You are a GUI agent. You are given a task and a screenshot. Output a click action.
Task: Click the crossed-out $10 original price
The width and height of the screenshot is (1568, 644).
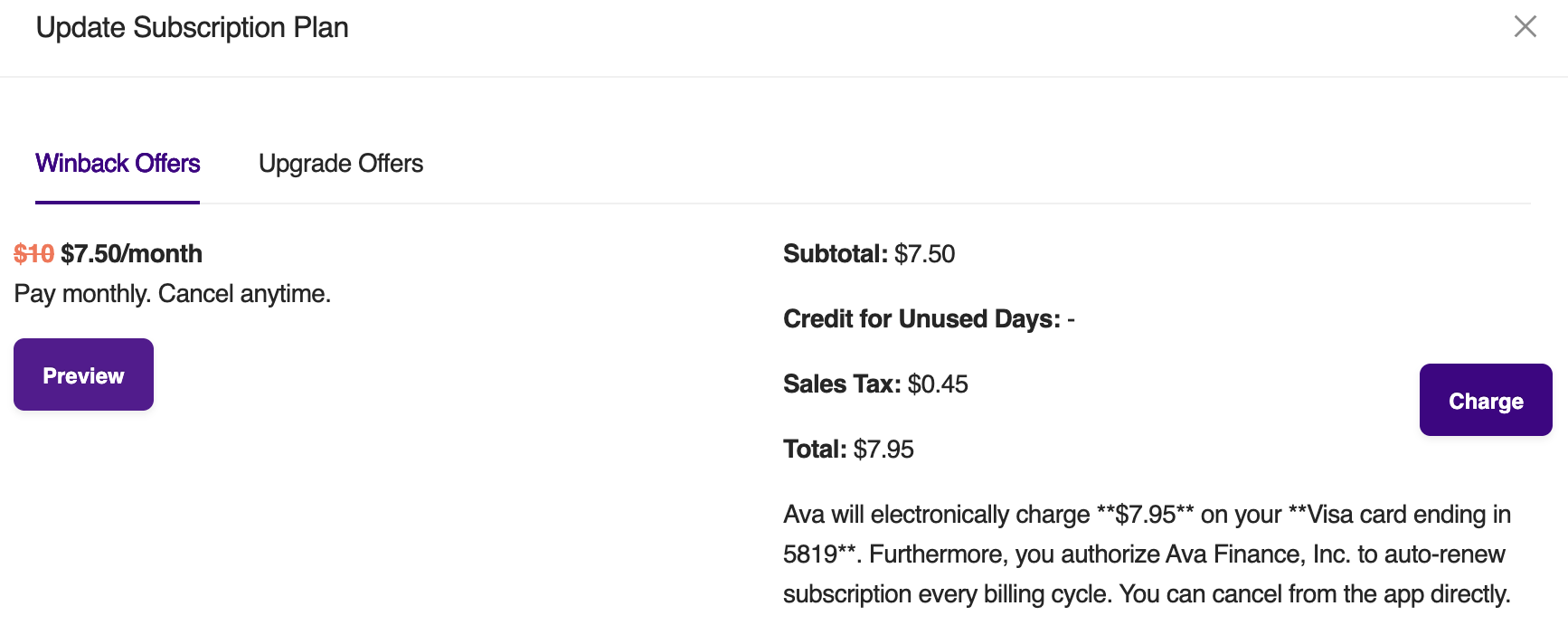coord(33,254)
